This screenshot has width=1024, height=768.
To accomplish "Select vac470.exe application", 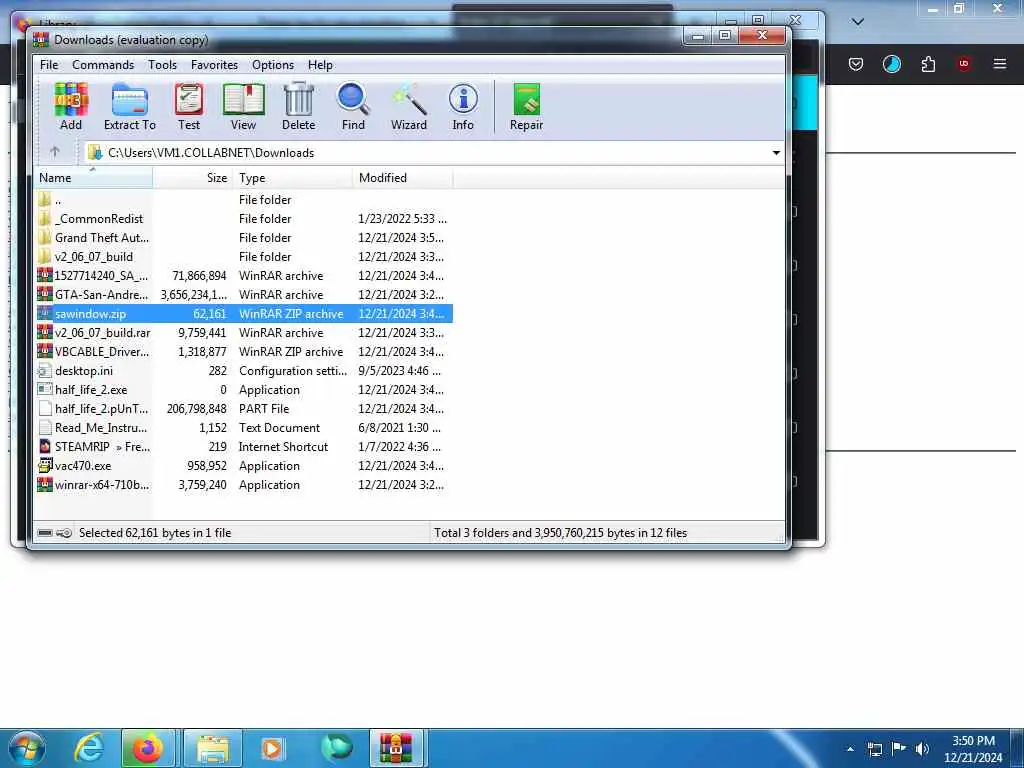I will (244, 466).
